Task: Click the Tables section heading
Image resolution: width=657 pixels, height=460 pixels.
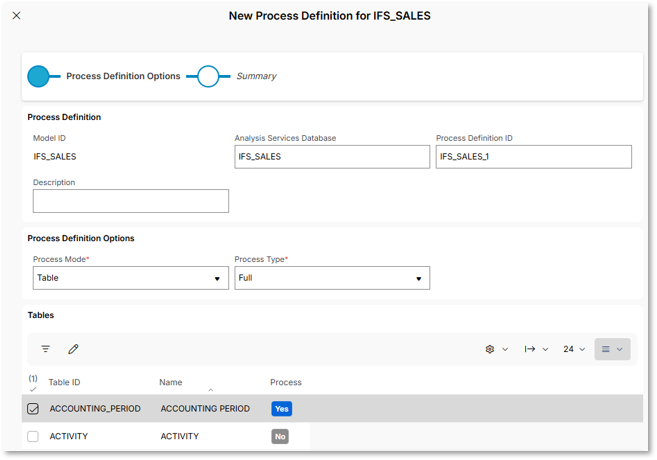Action: (41, 315)
